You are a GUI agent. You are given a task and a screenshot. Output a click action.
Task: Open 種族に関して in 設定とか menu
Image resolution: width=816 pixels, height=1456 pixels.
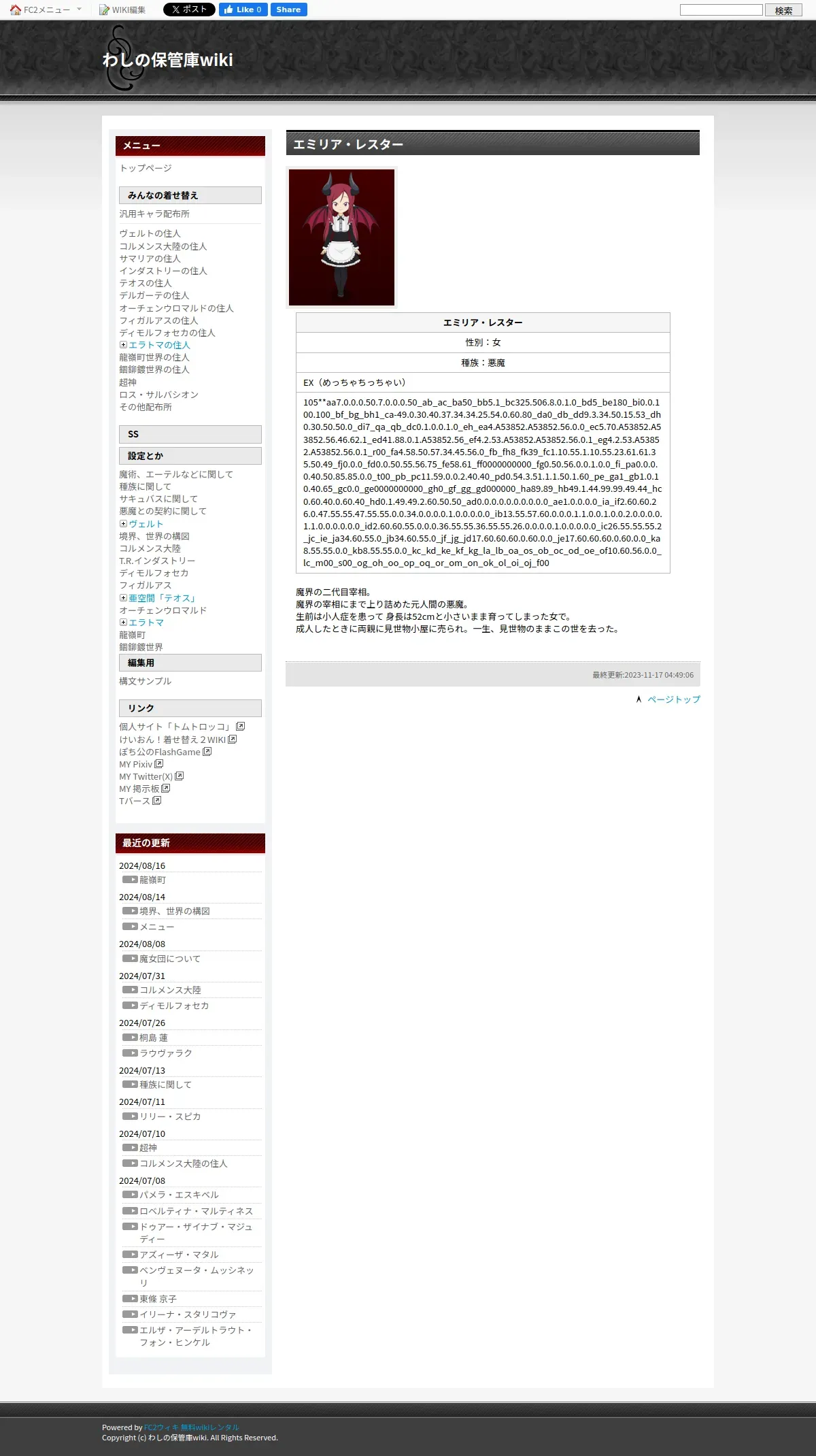145,486
